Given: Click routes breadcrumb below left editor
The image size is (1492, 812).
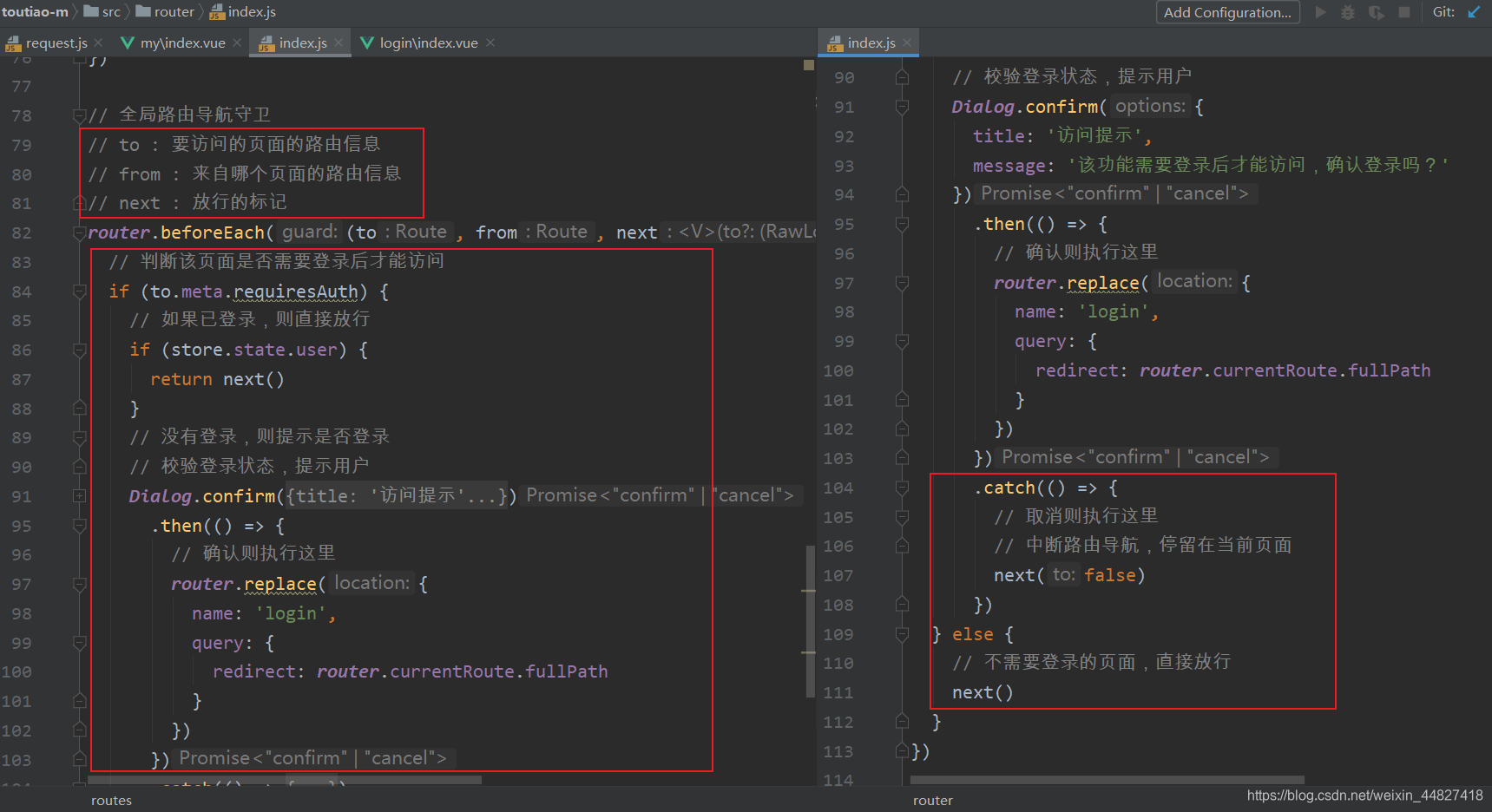Looking at the screenshot, I should click(111, 800).
